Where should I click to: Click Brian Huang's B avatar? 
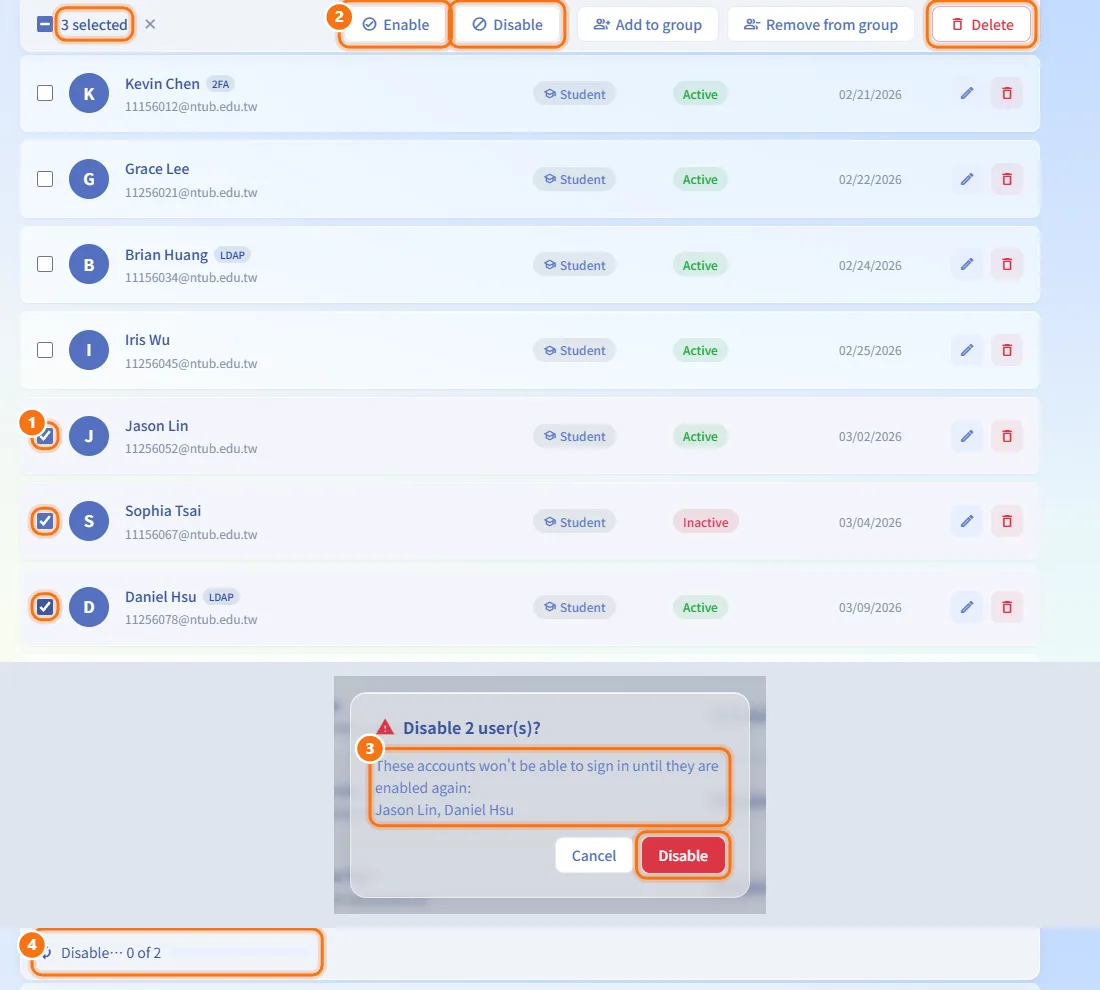click(89, 265)
